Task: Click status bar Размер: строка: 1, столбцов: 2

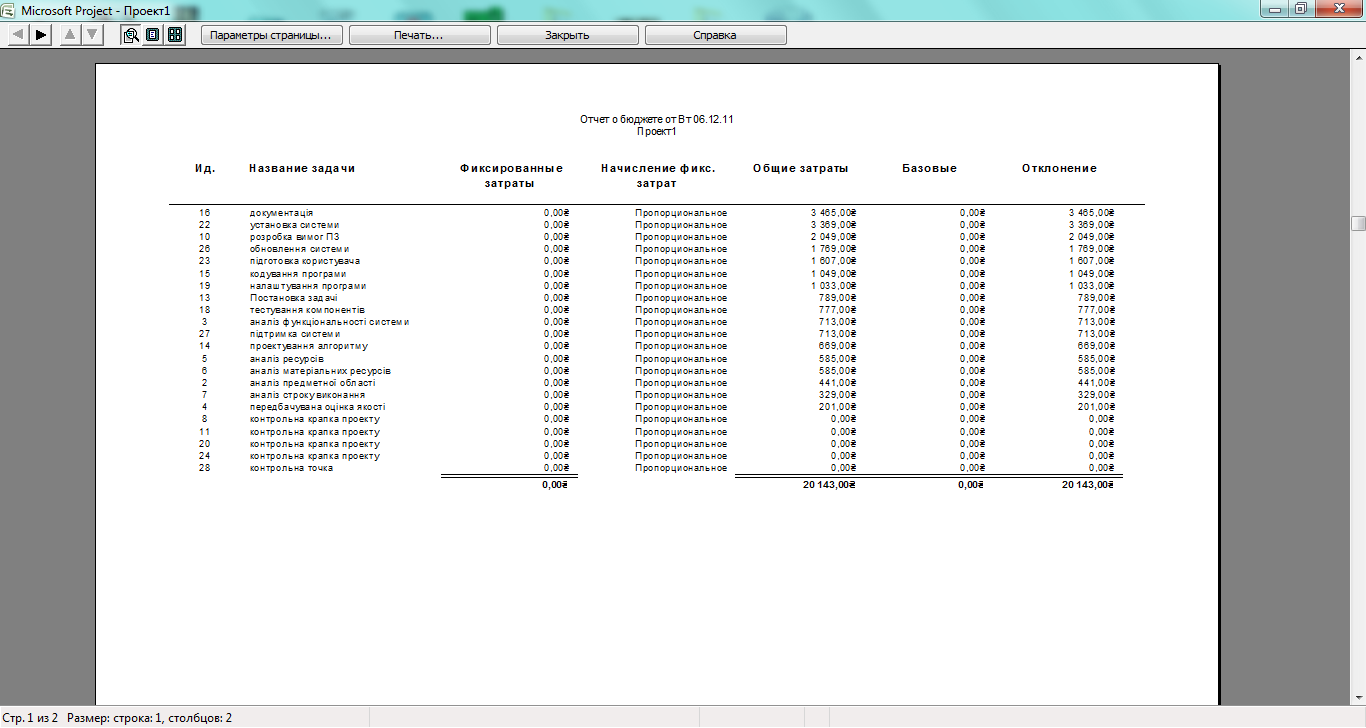Action: (150, 718)
